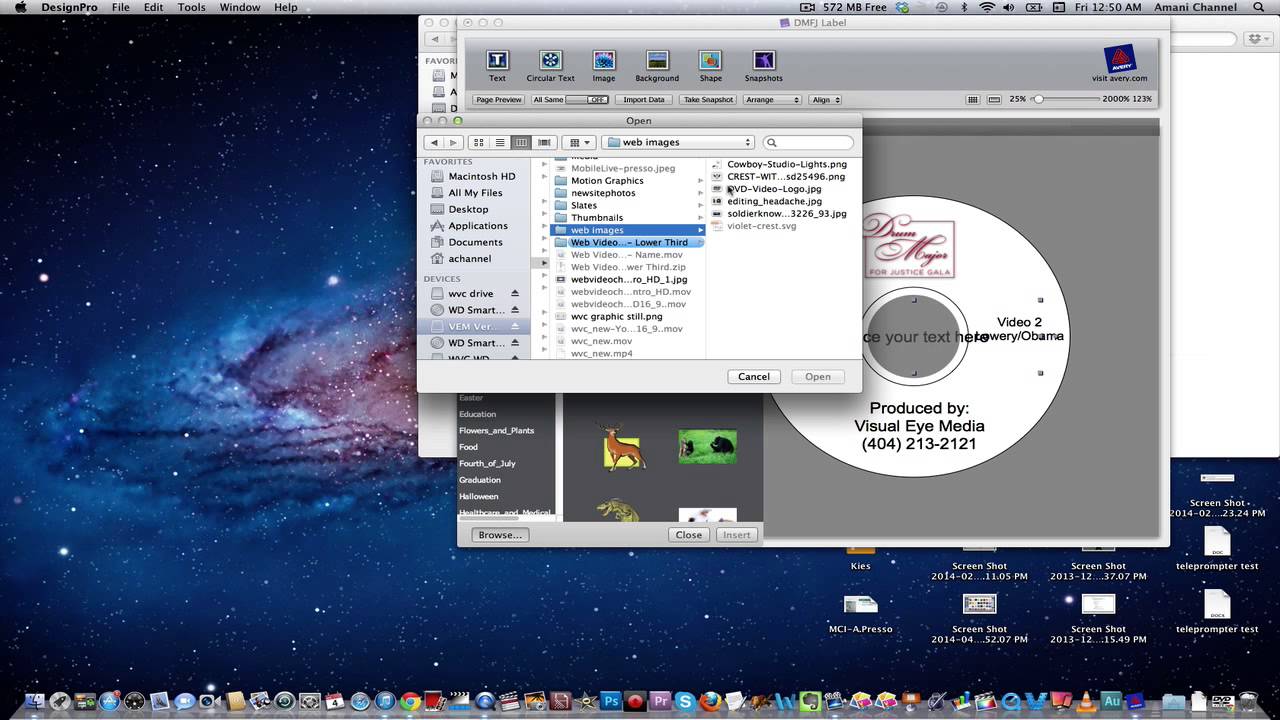This screenshot has width=1280, height=720.
Task: Click the Take Snapshot button
Action: 708,100
